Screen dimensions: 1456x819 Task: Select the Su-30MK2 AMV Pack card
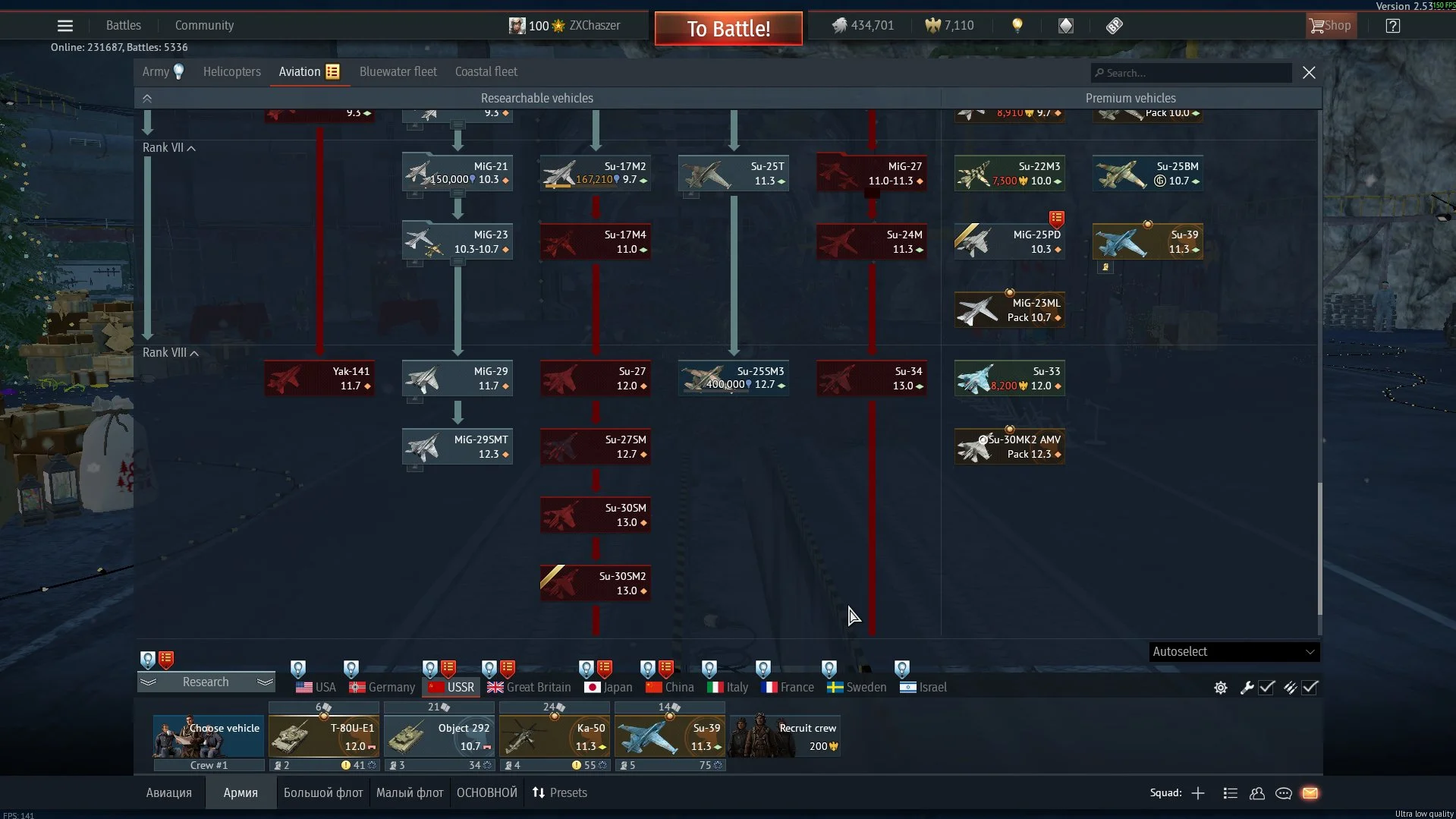[x=1010, y=446]
